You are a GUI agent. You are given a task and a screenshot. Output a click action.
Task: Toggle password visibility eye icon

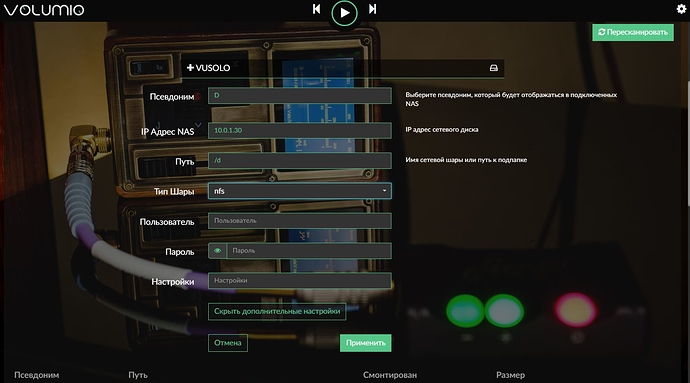pos(217,250)
